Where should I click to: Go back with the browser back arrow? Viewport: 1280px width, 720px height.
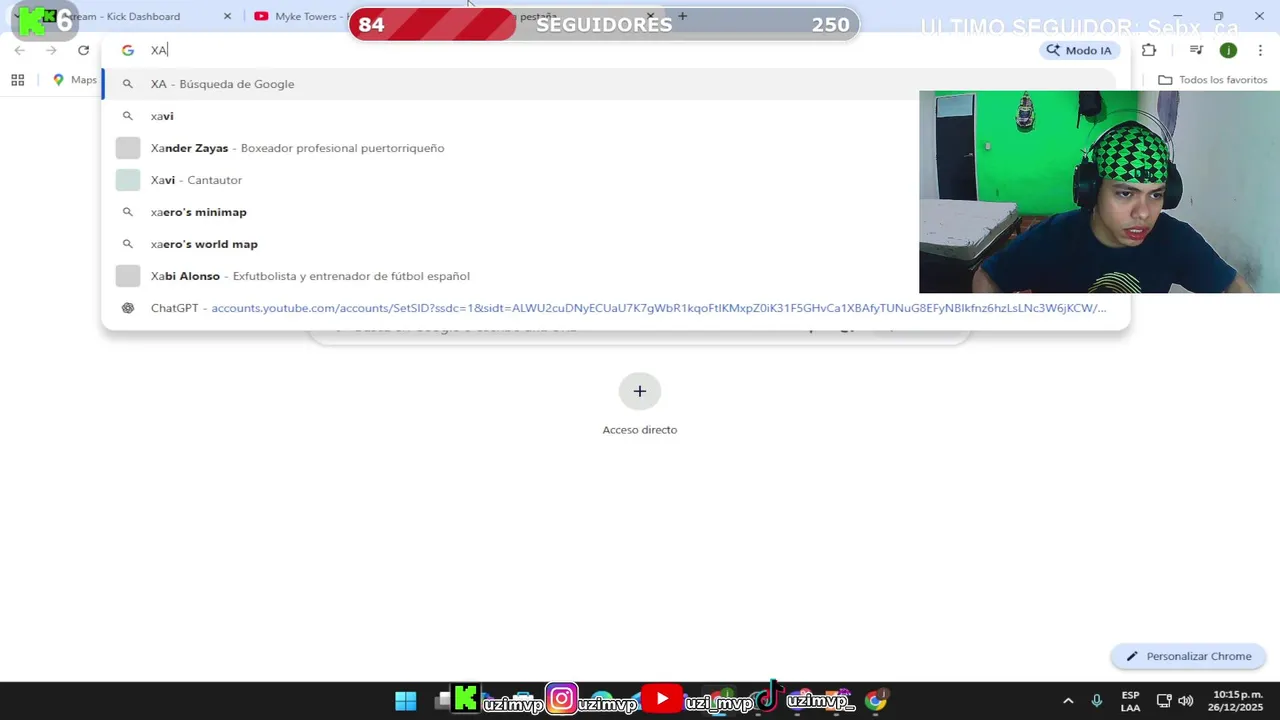(19, 50)
